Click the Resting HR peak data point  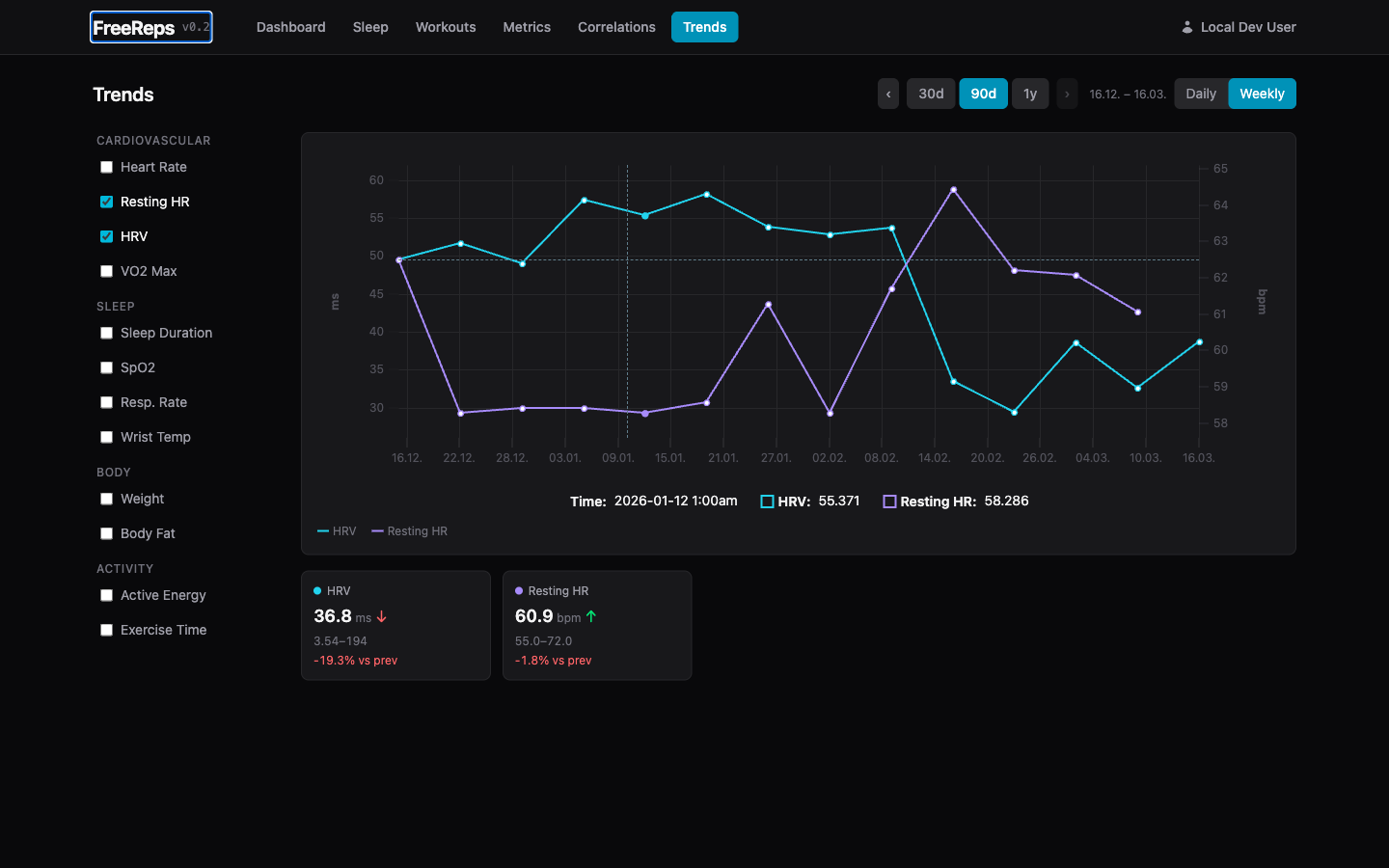coord(954,190)
